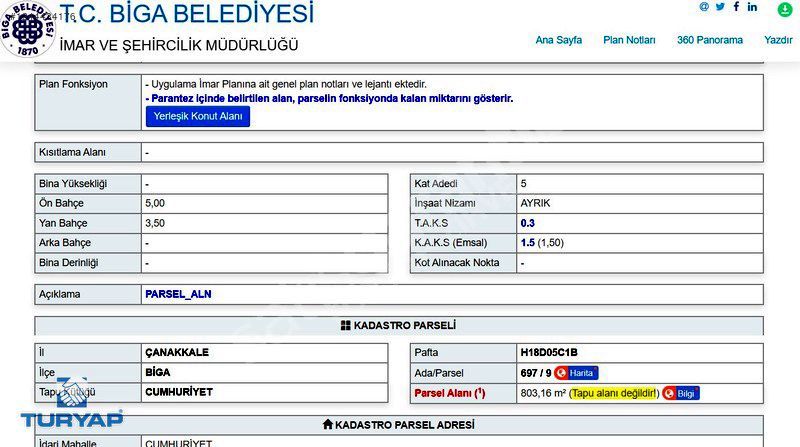Open the Facebook icon link

737,7
